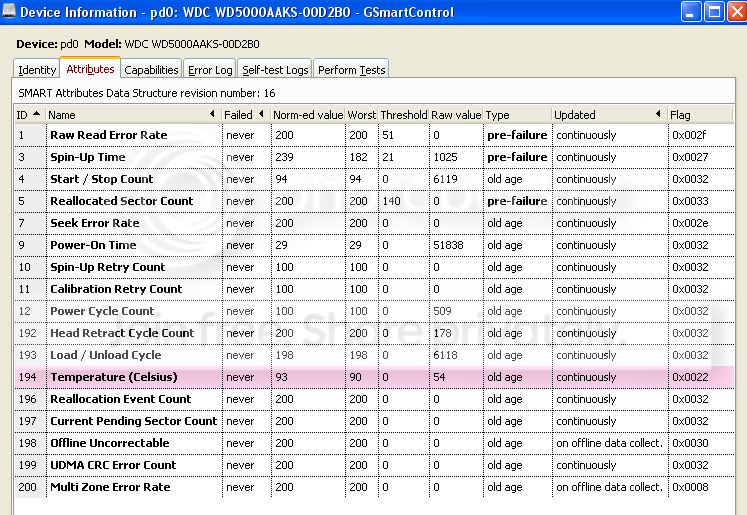Open the Capabilities tab
Viewport: 747px width, 515px height.
[x=151, y=70]
